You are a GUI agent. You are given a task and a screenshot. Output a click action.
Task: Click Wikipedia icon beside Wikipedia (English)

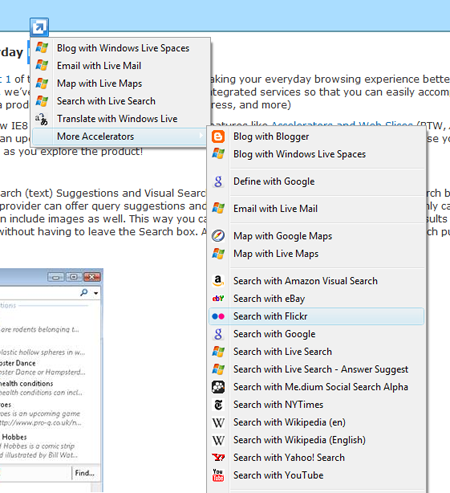218,440
